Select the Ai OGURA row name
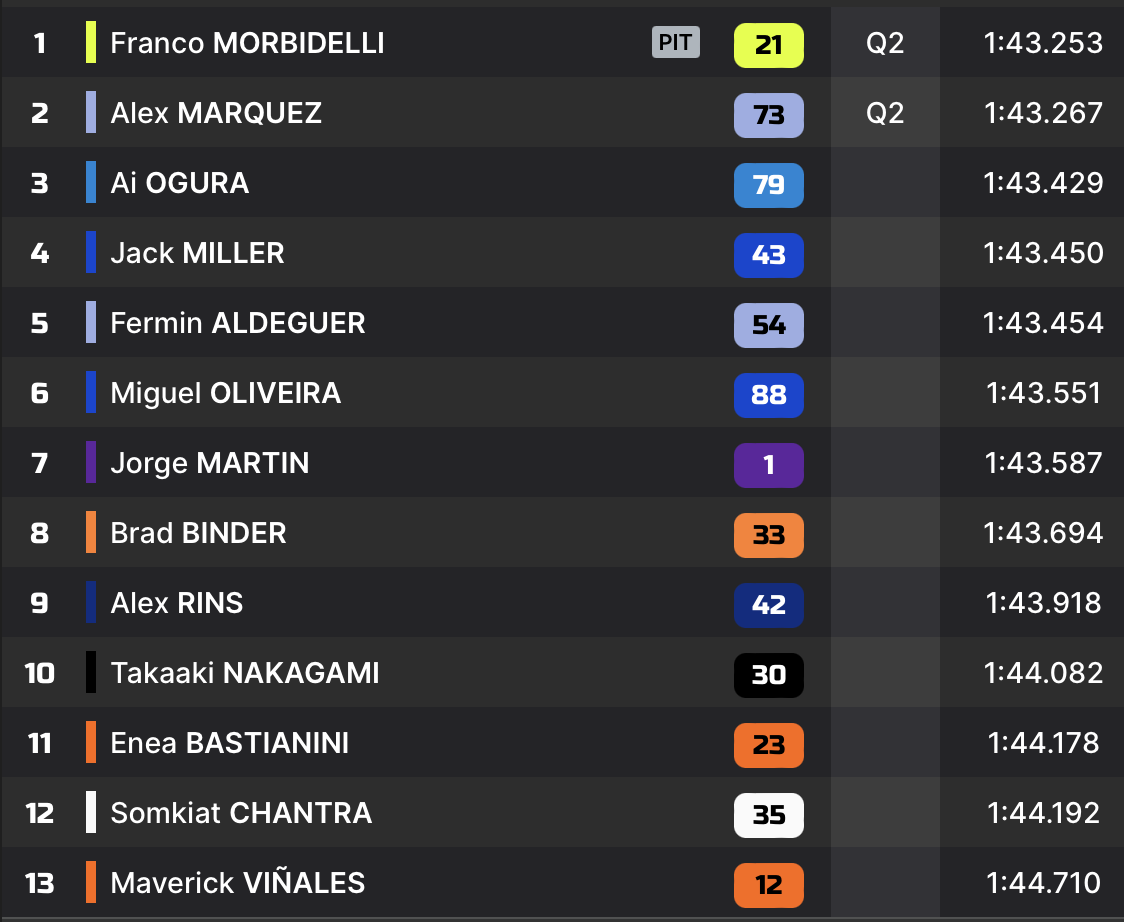The height and width of the screenshot is (922, 1124). pos(179,183)
